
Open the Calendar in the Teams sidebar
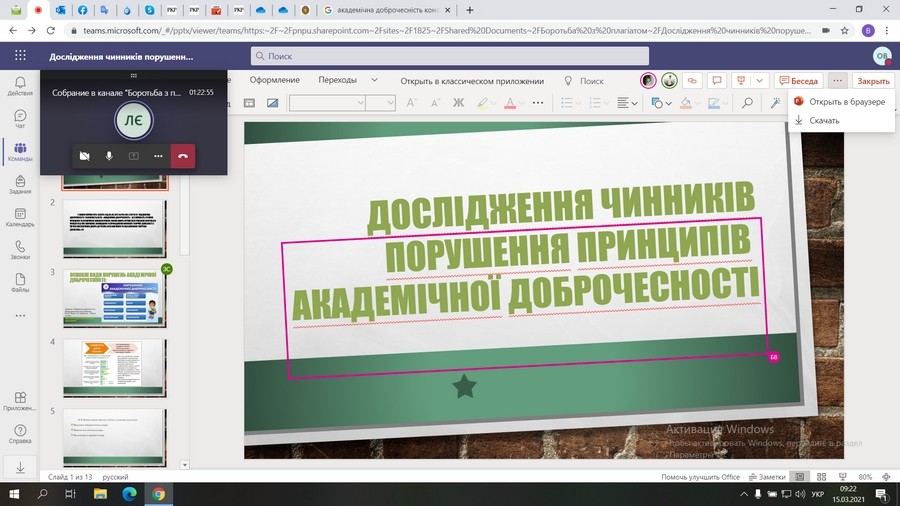(19, 217)
